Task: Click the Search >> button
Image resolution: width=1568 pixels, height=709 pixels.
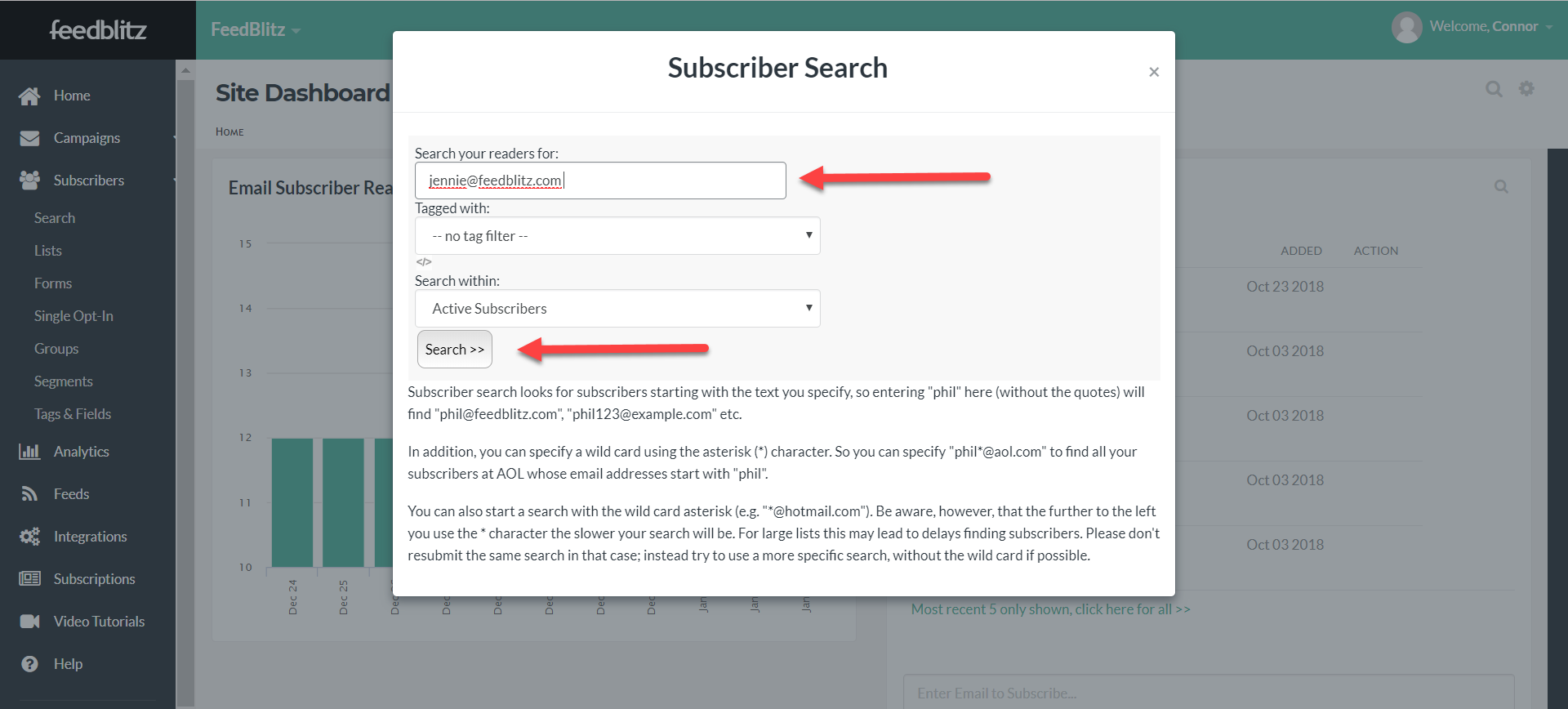Action: point(455,350)
